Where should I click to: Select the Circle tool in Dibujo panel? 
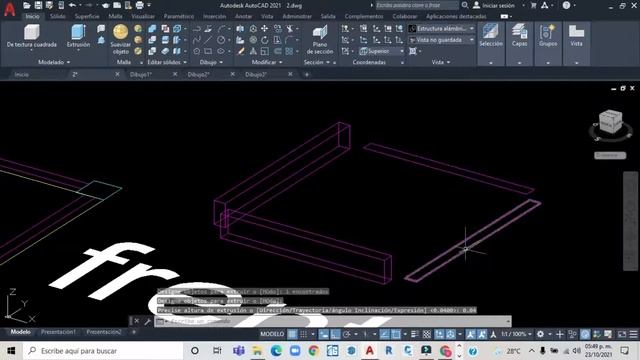coord(221,40)
